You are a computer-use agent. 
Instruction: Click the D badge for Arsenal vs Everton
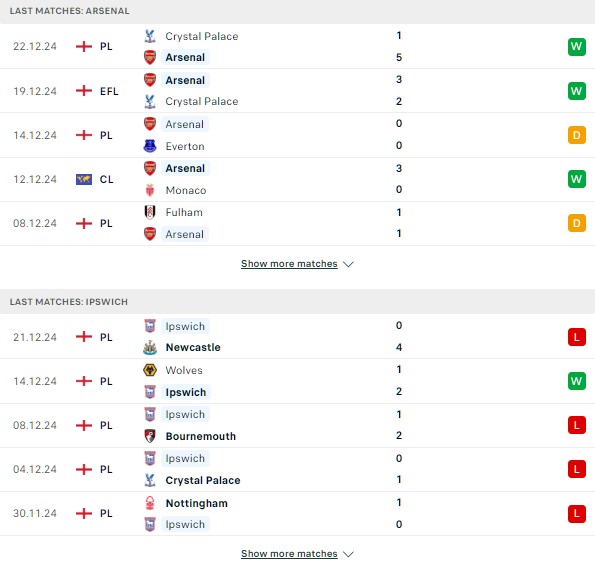pos(576,135)
